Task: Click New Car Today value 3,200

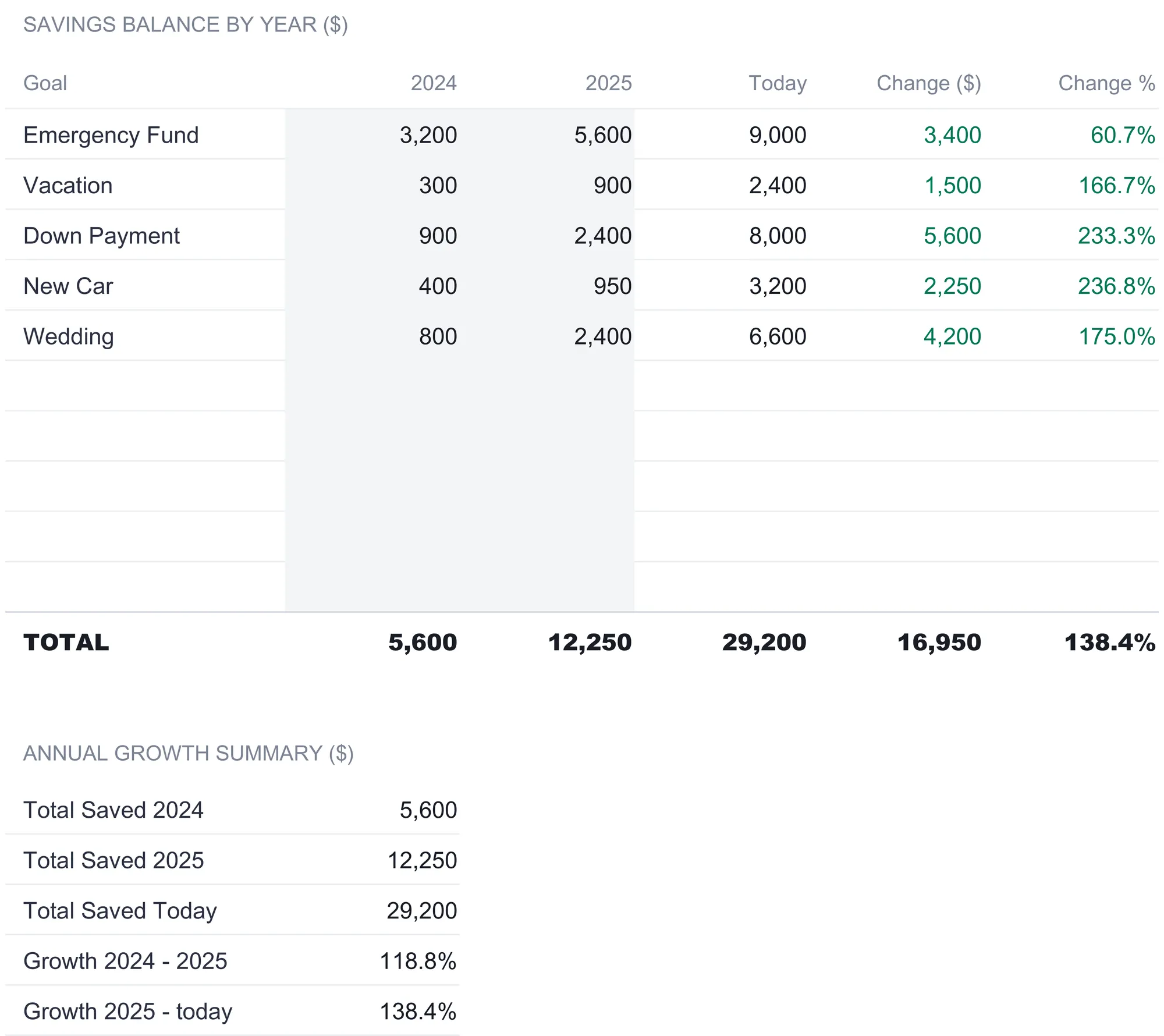Action: [x=778, y=286]
